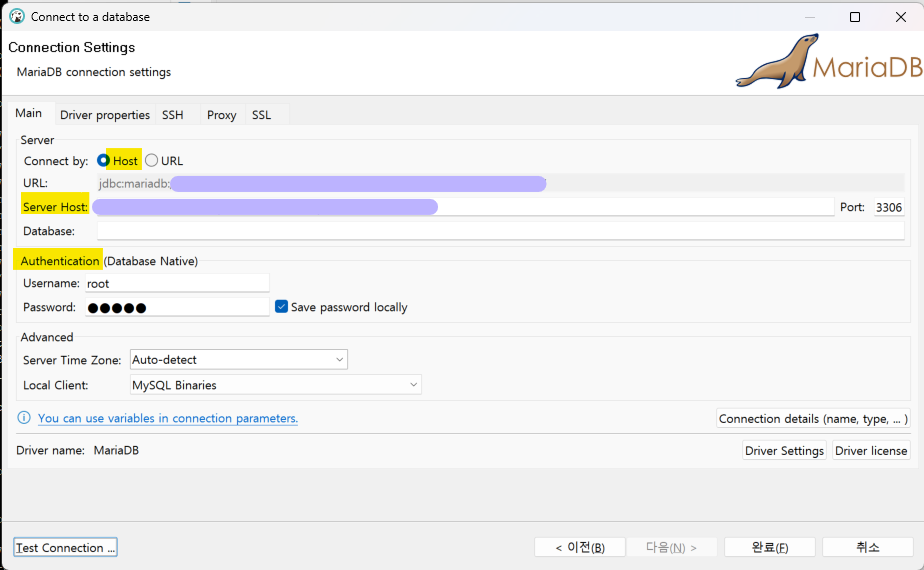924x570 pixels.
Task: Click the info icon beside variables link
Action: pyautogui.click(x=24, y=418)
